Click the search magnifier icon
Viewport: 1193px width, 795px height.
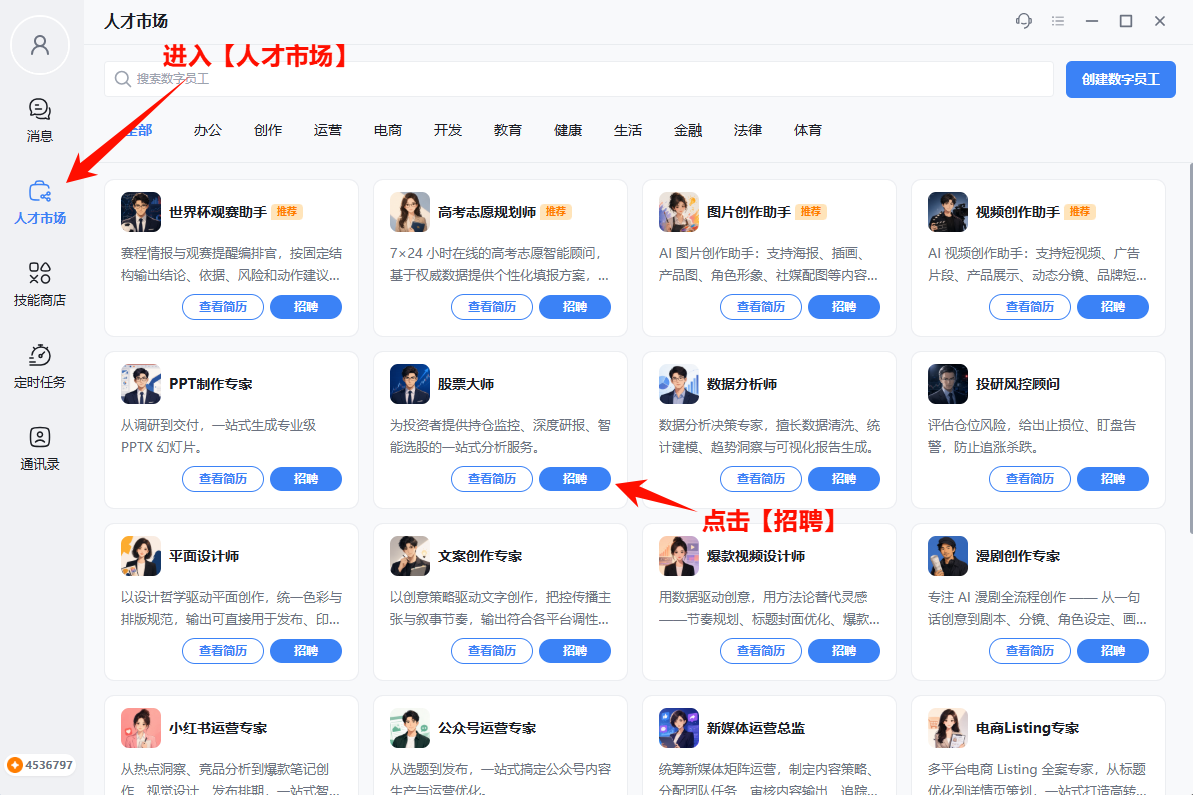point(122,79)
